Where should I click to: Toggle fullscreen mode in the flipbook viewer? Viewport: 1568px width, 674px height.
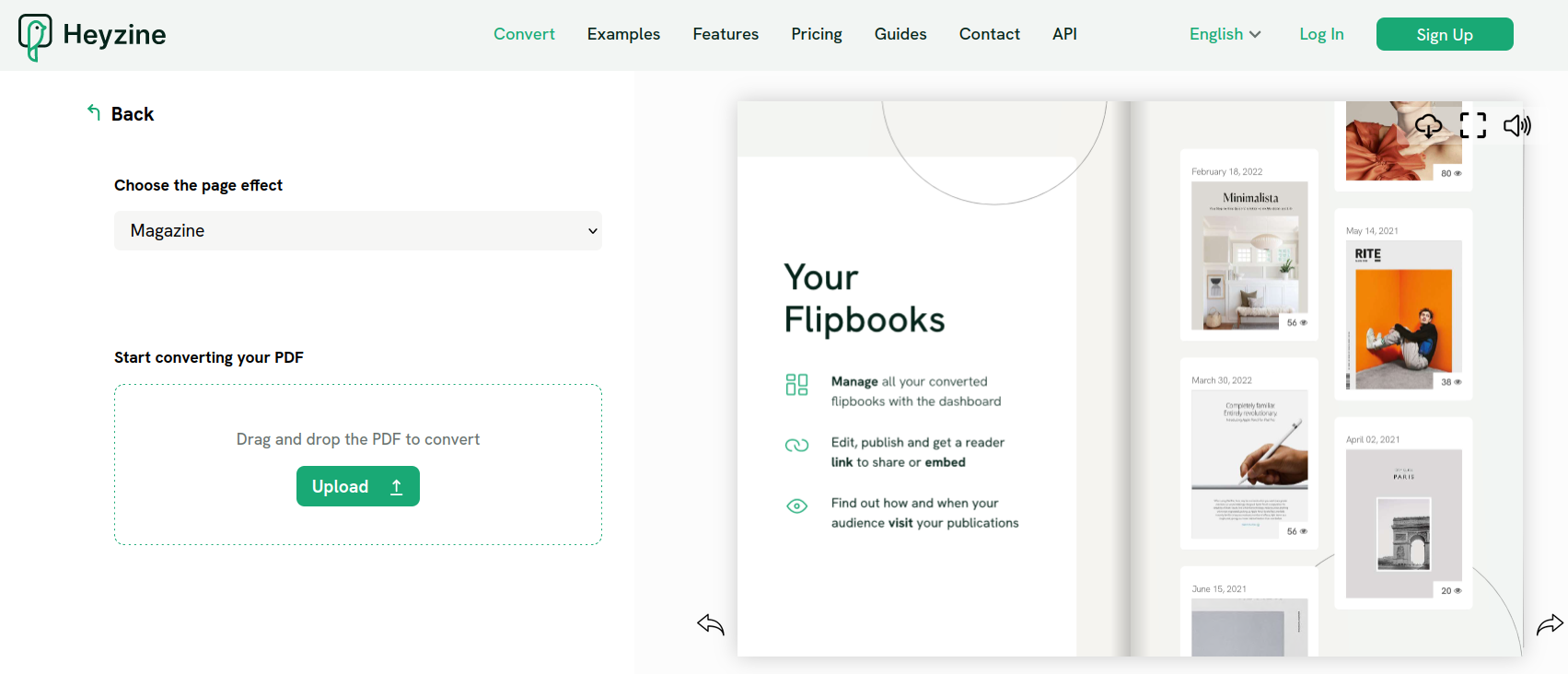(1473, 125)
